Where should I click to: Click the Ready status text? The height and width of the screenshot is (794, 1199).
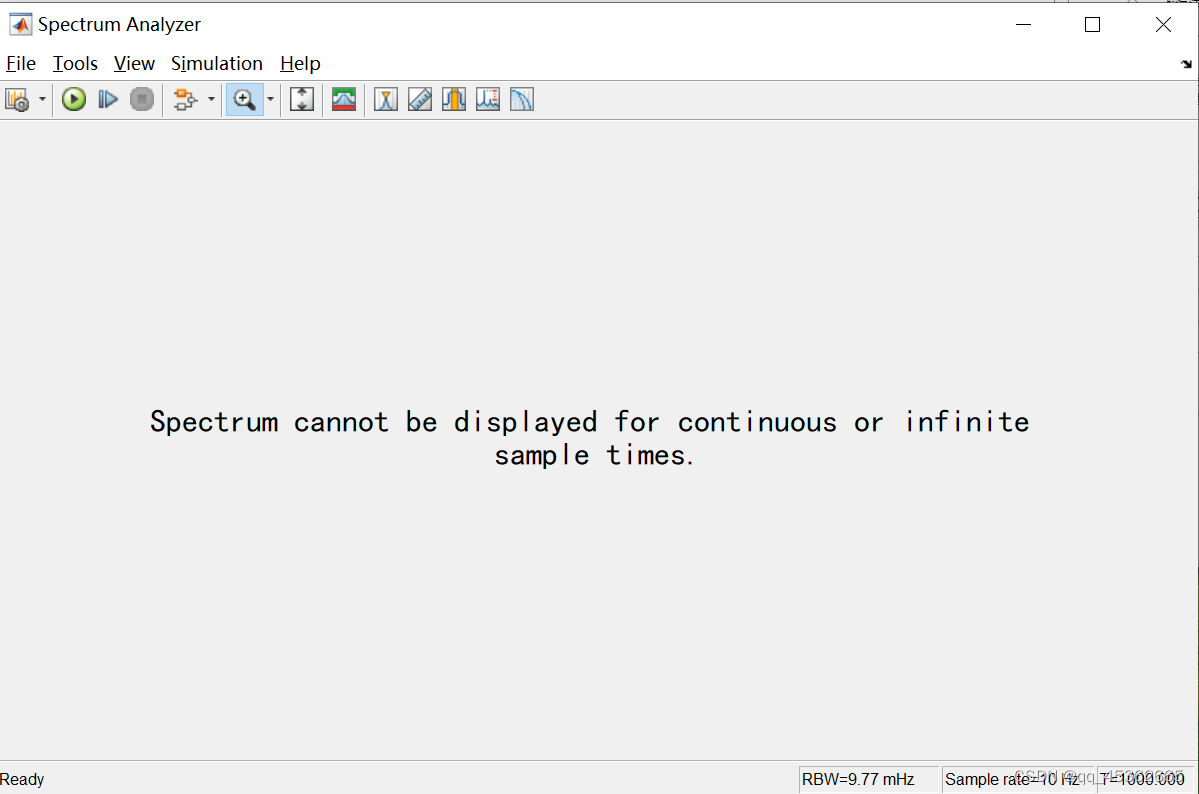coord(22,779)
